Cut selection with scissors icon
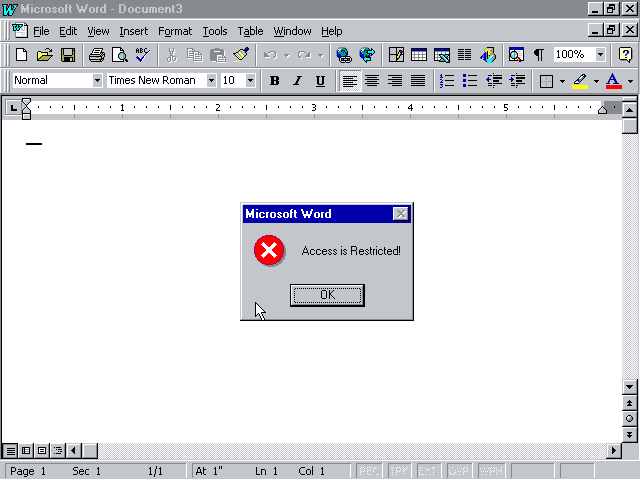 coord(172,55)
